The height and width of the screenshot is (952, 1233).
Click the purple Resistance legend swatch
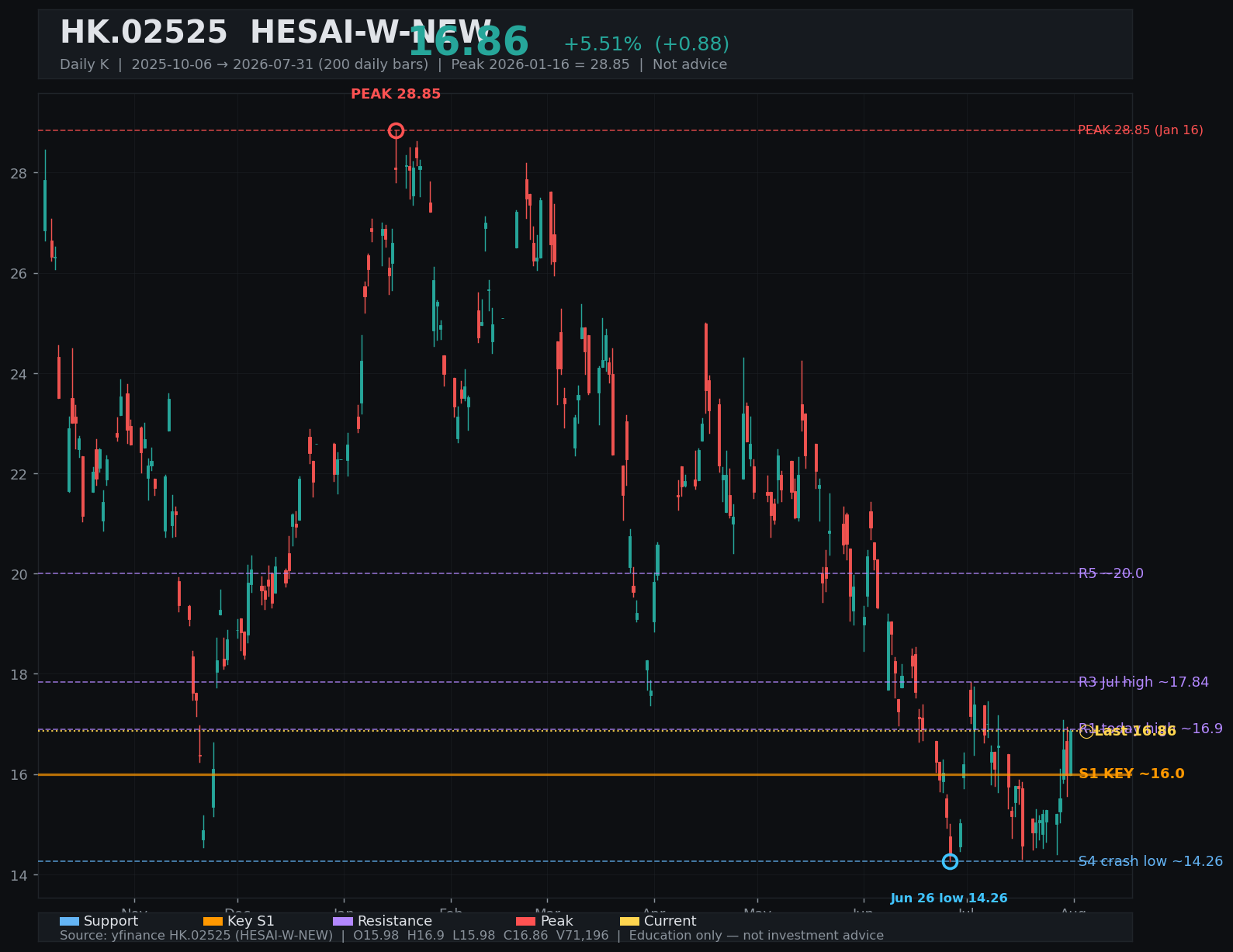click(343, 922)
